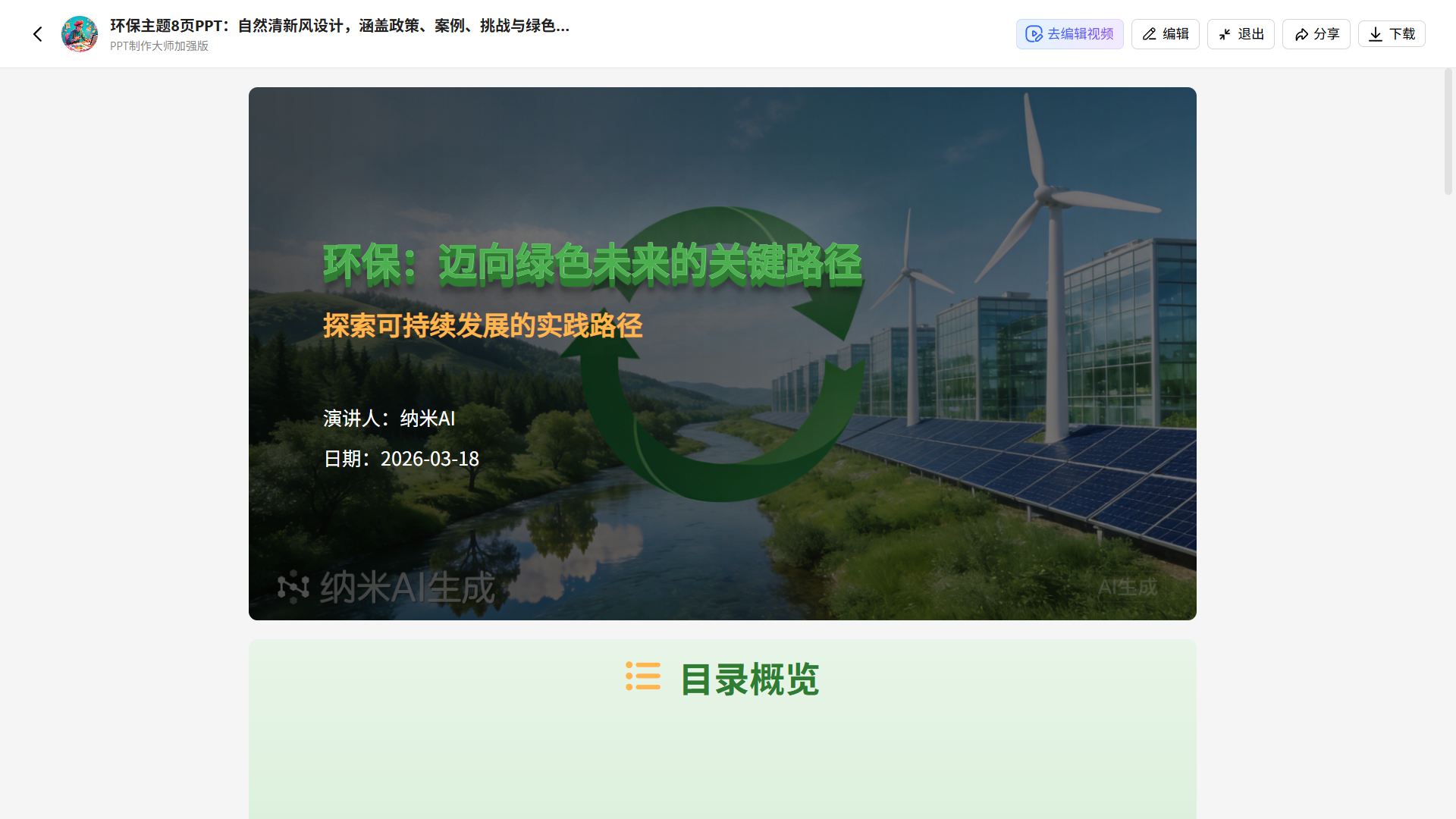Click the PPT制作大师加强版 subtitle link
This screenshot has height=819, width=1456.
(x=159, y=46)
